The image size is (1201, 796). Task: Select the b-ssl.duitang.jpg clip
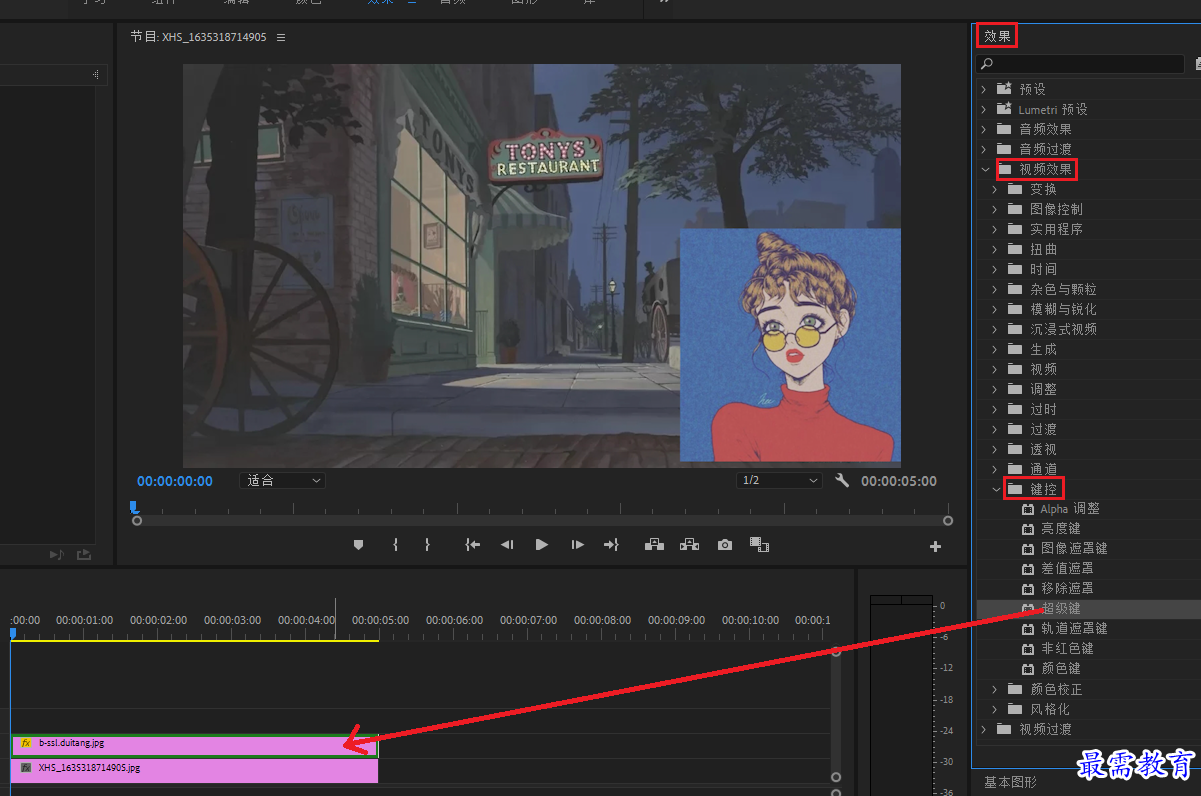coord(195,745)
